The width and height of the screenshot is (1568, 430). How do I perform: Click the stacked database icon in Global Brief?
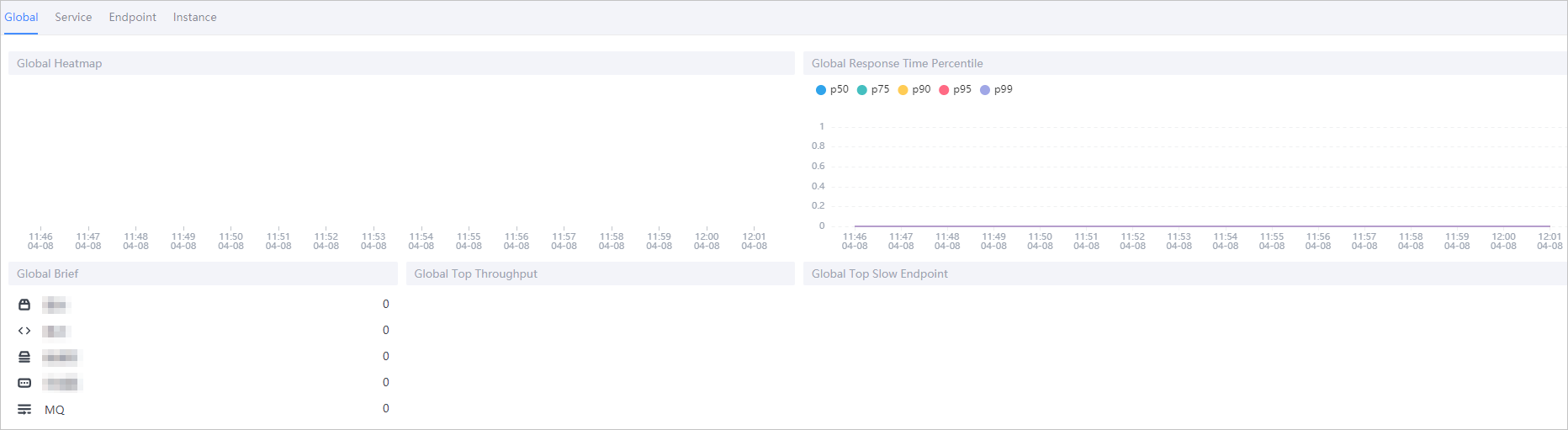(x=24, y=357)
